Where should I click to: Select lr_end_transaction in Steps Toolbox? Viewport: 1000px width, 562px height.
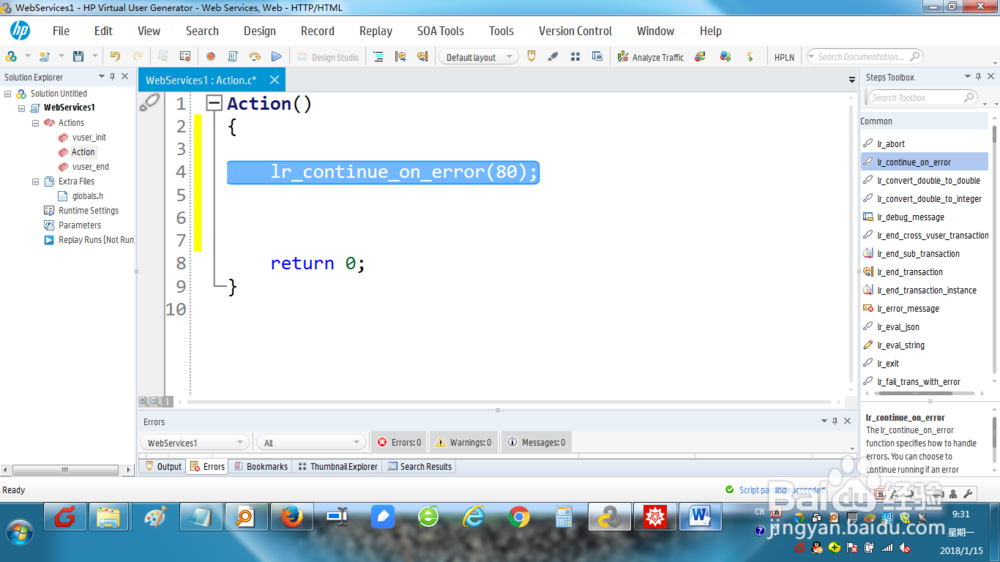909,272
